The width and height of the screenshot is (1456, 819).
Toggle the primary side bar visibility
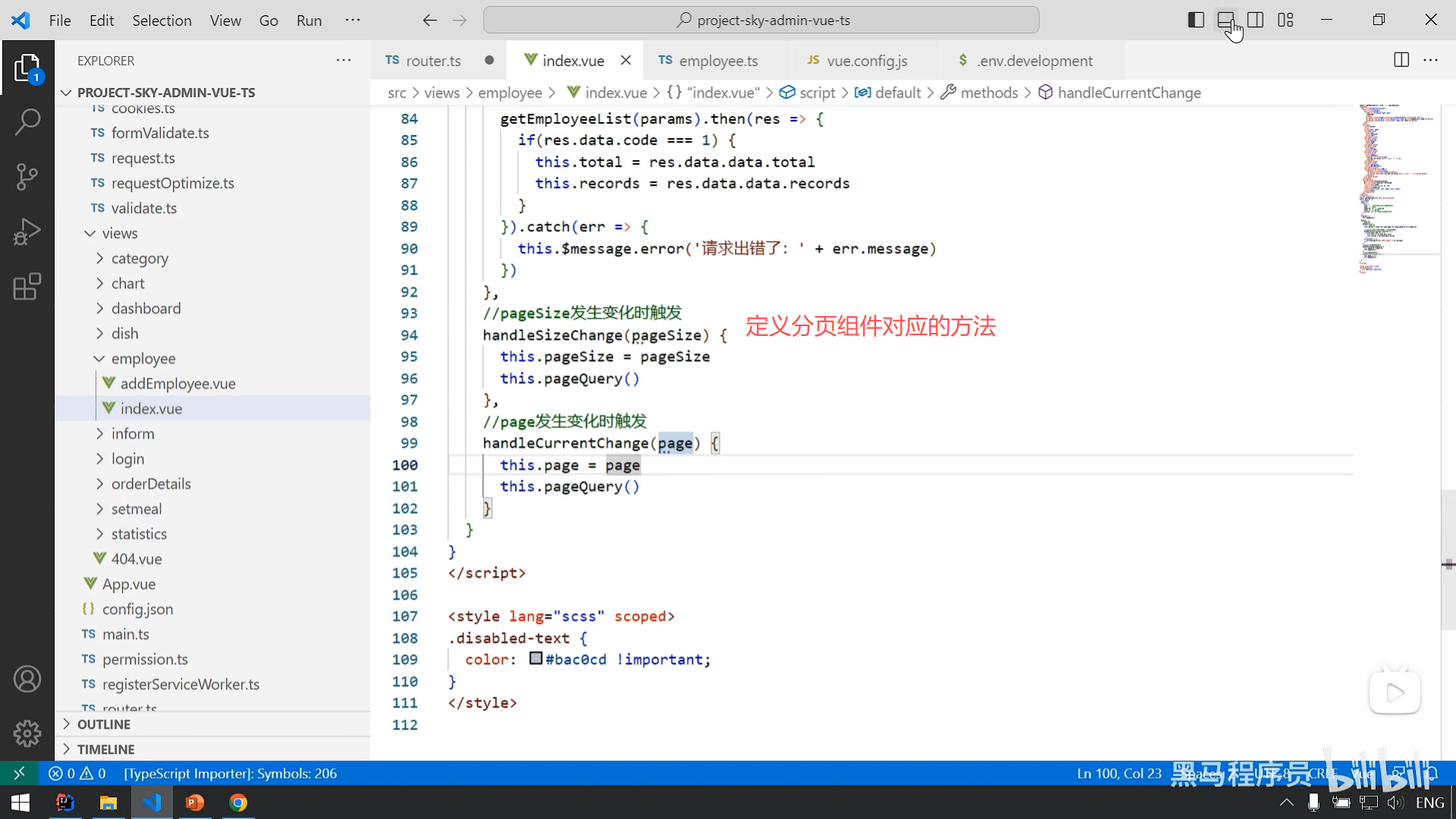1196,20
